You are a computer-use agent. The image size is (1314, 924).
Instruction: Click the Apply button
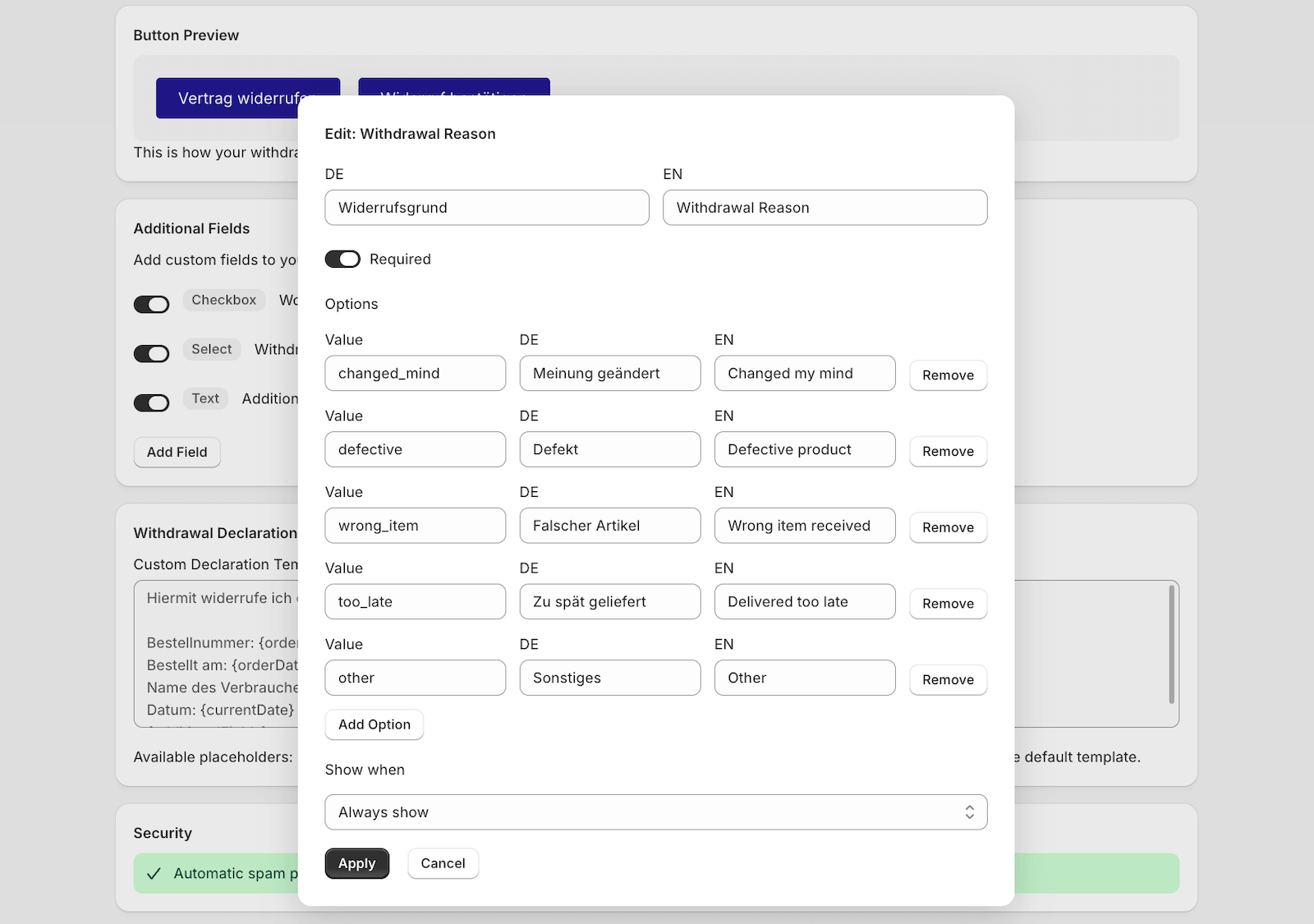pyautogui.click(x=356, y=863)
